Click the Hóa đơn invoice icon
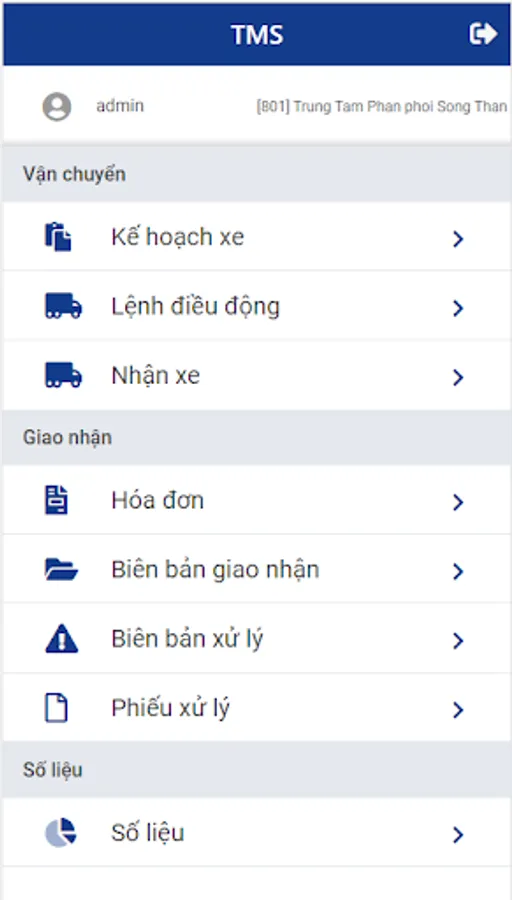Viewport: 512px width, 900px height. (56, 500)
